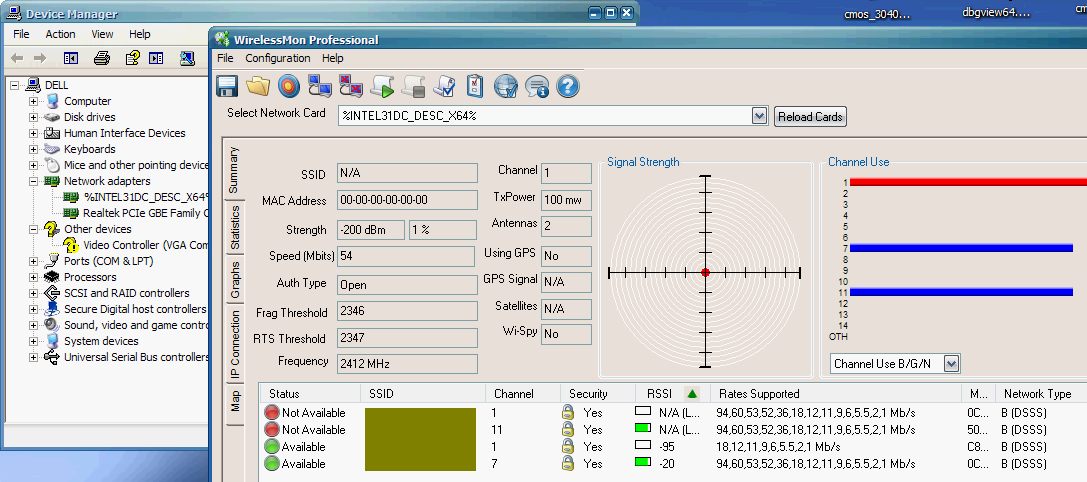
Task: Click the blue question mark help icon
Action: point(568,86)
